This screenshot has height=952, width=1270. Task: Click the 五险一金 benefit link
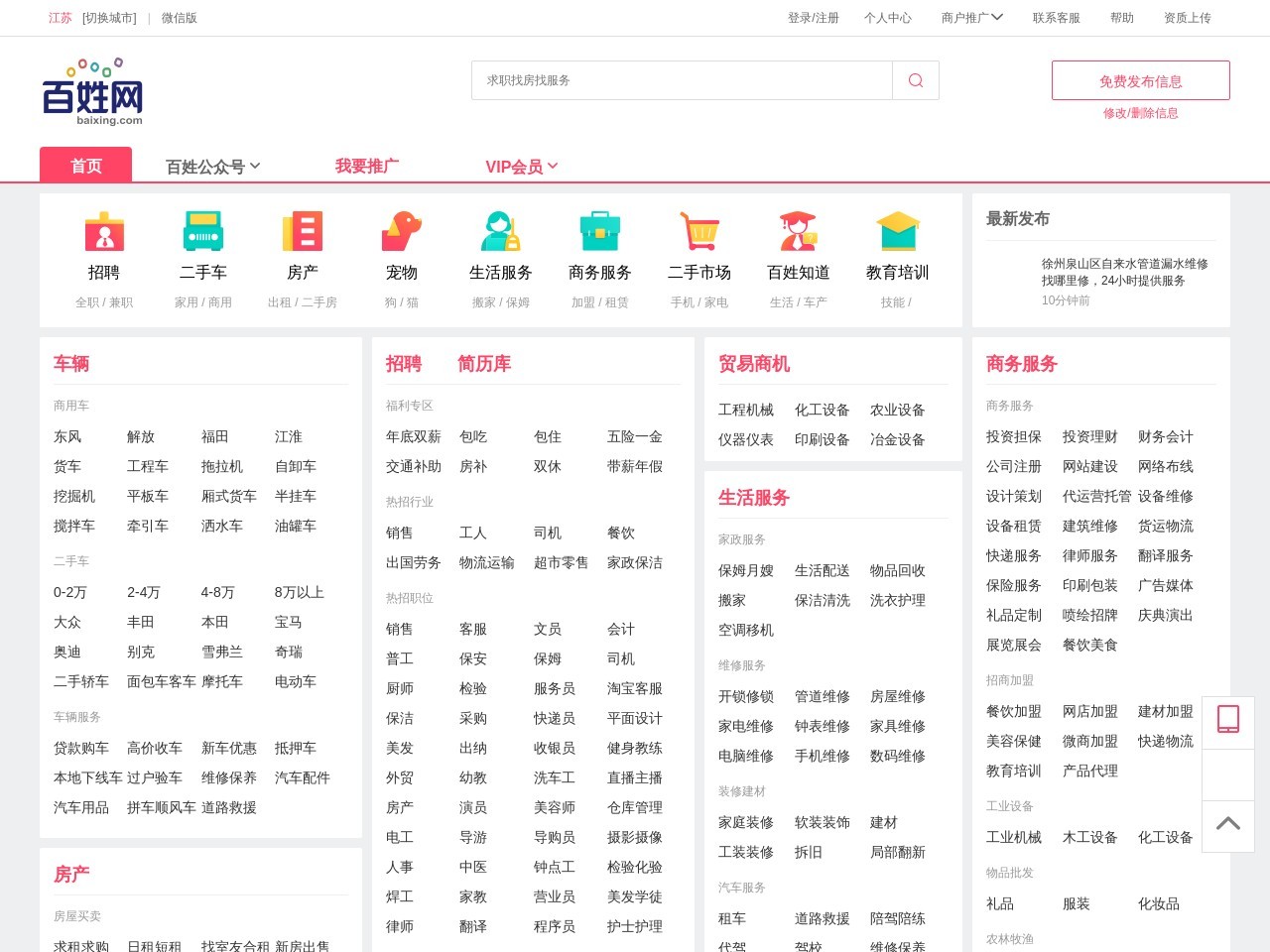click(635, 436)
